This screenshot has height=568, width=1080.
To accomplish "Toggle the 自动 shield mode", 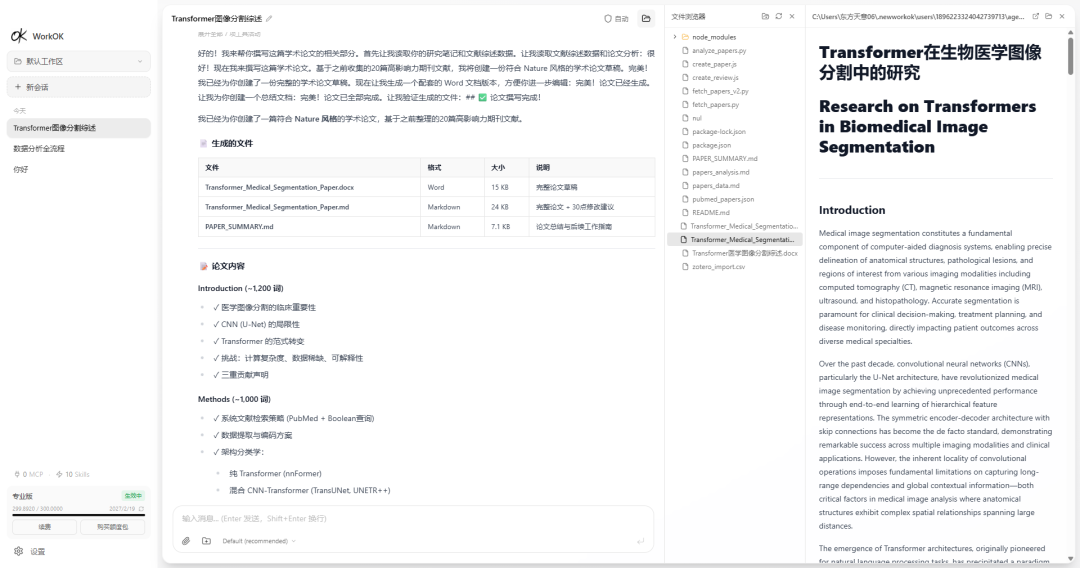I will tap(616, 19).
